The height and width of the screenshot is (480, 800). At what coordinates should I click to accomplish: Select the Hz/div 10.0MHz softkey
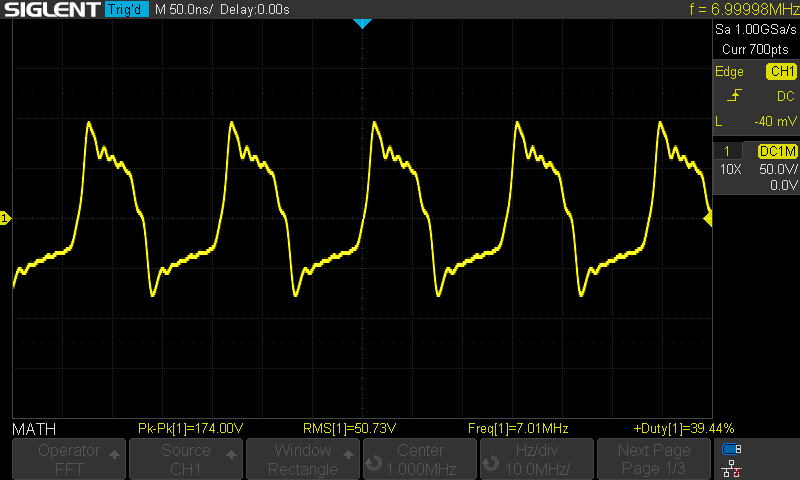pos(537,459)
